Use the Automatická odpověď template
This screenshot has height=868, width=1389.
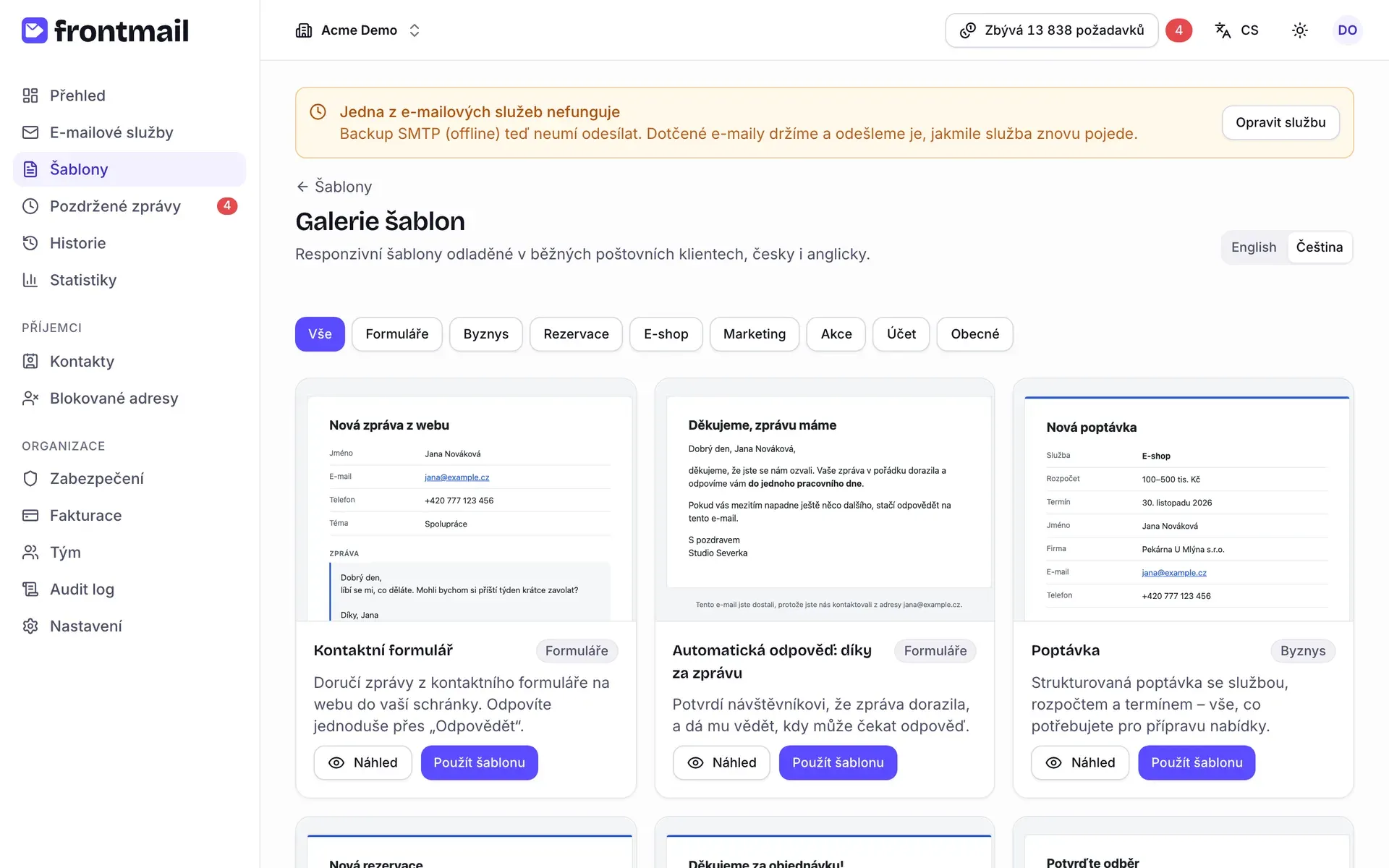(838, 762)
